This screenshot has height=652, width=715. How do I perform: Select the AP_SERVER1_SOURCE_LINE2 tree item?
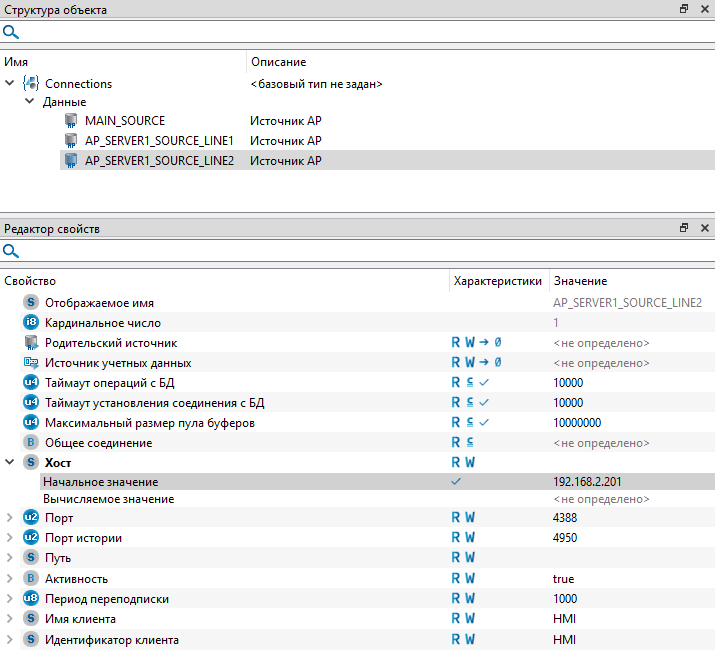pyautogui.click(x=159, y=161)
